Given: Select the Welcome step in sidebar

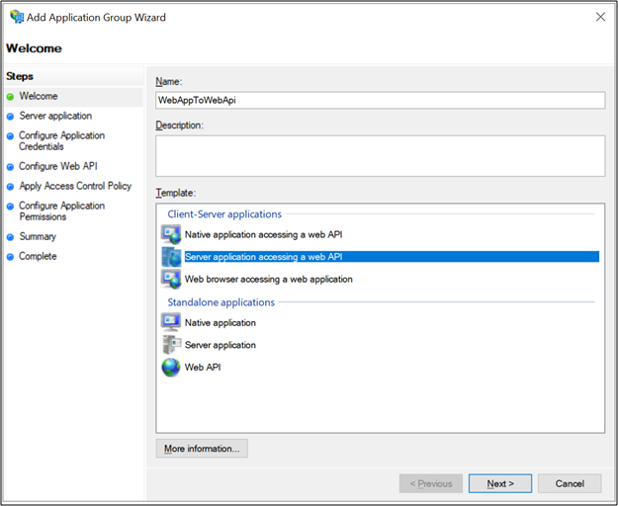Looking at the screenshot, I should pos(40,96).
